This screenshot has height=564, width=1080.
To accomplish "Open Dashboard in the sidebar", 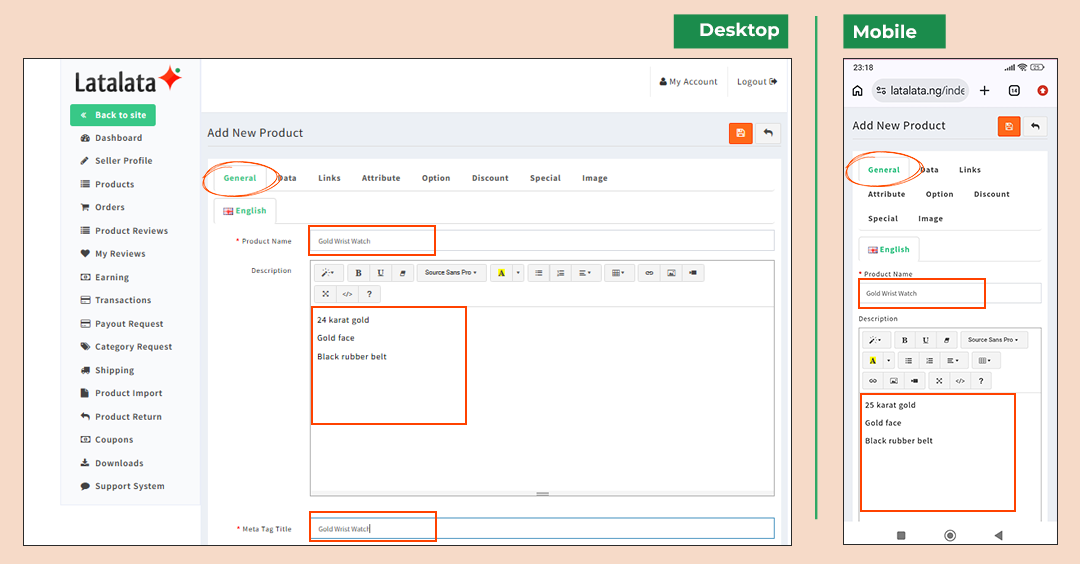I will tap(112, 138).
